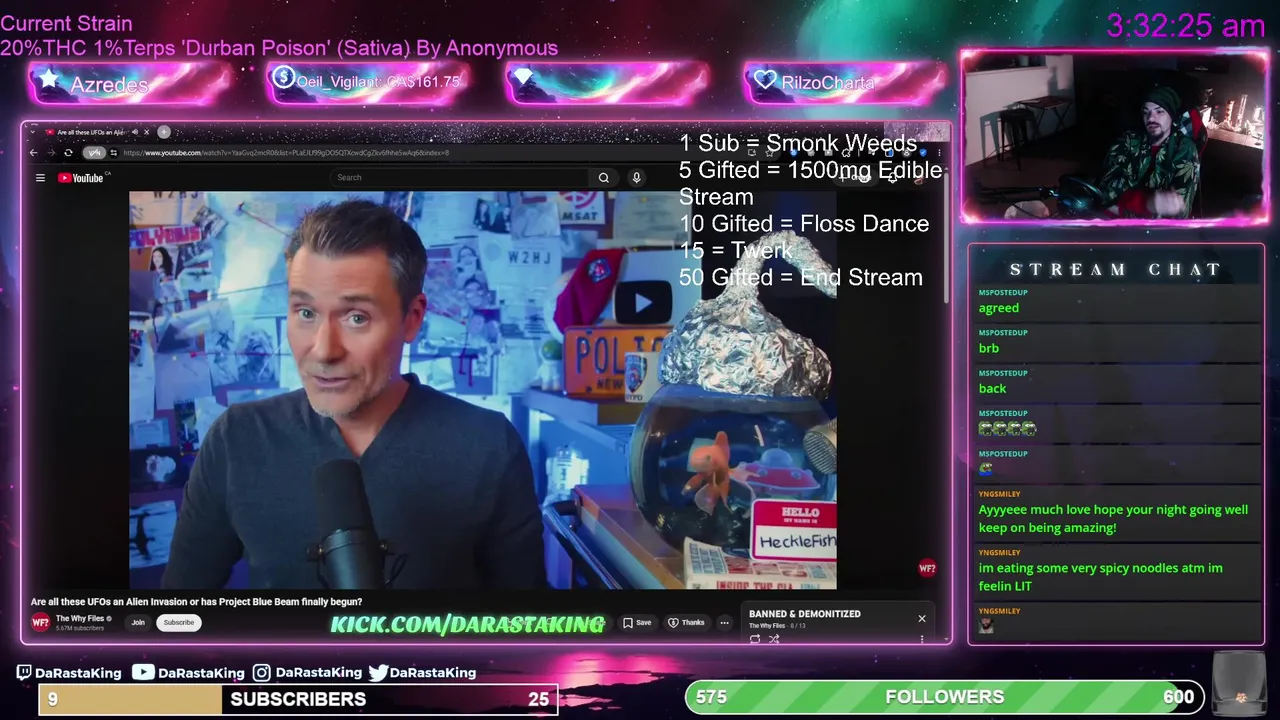Click the play button on the video

click(x=642, y=303)
